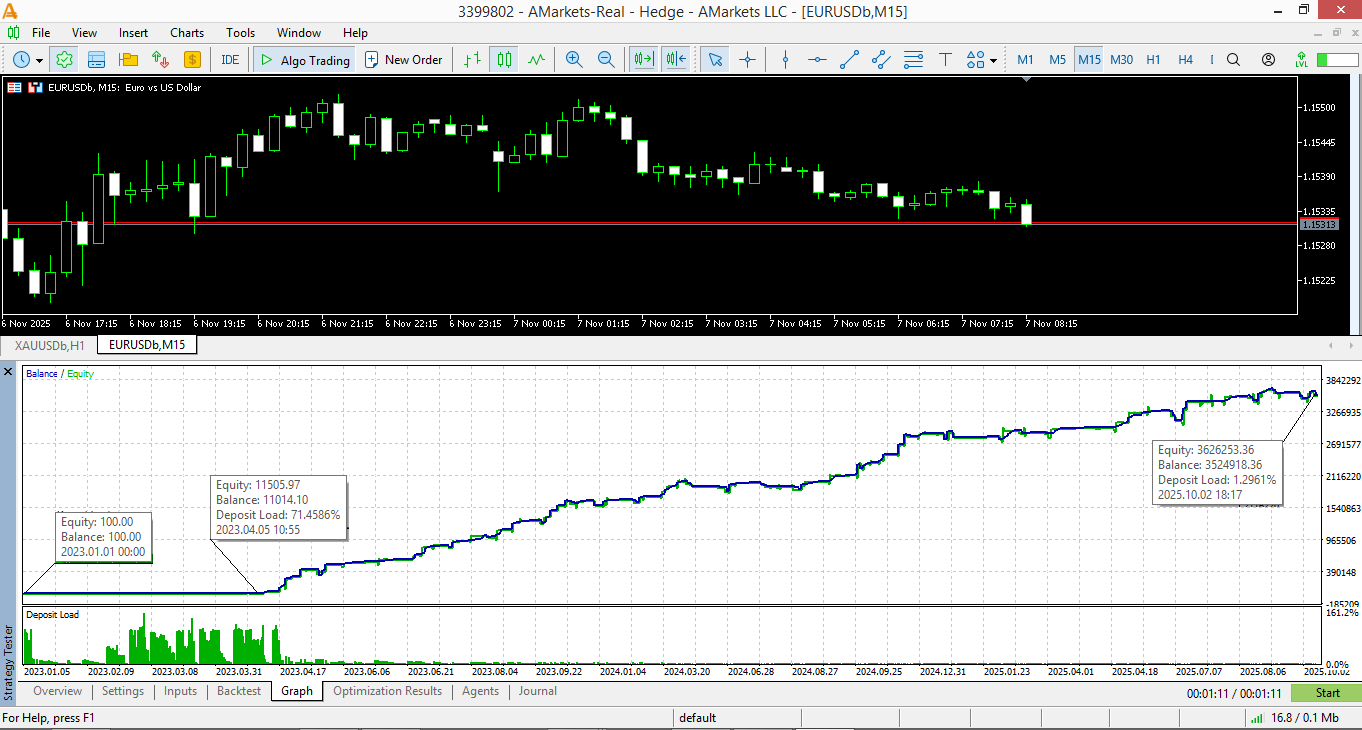Image resolution: width=1362 pixels, height=730 pixels.
Task: Zoom in on the price chart
Action: coord(573,59)
